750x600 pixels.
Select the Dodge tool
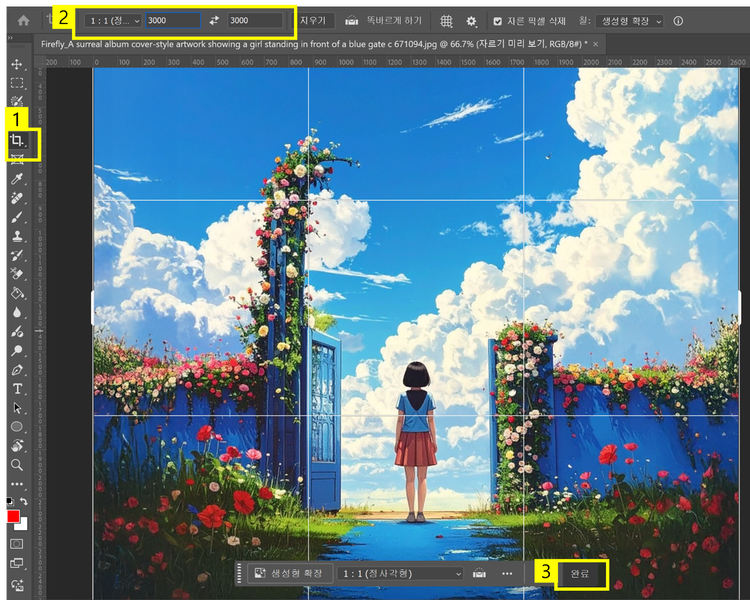coord(17,351)
